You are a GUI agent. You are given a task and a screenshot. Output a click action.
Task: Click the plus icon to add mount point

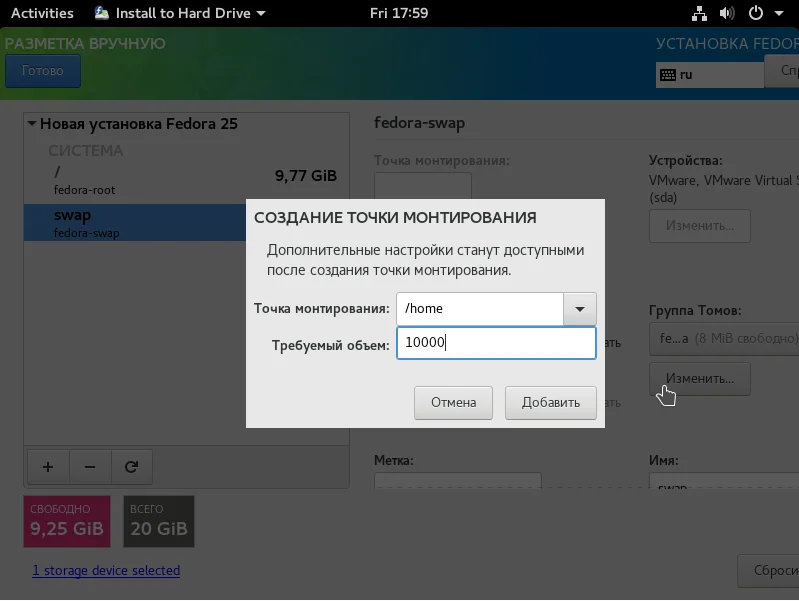point(48,466)
